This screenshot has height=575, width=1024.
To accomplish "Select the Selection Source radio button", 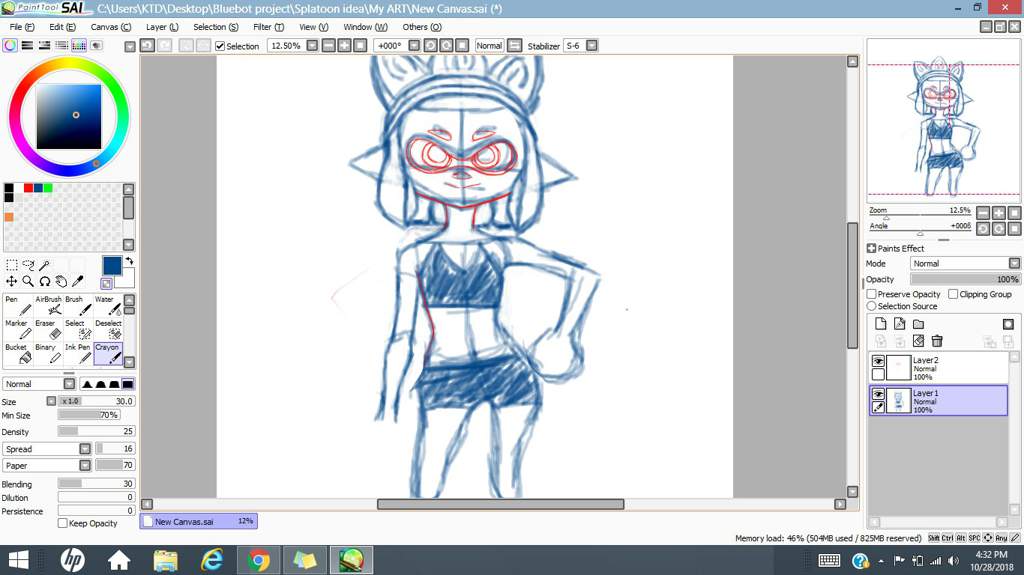I will 871,306.
